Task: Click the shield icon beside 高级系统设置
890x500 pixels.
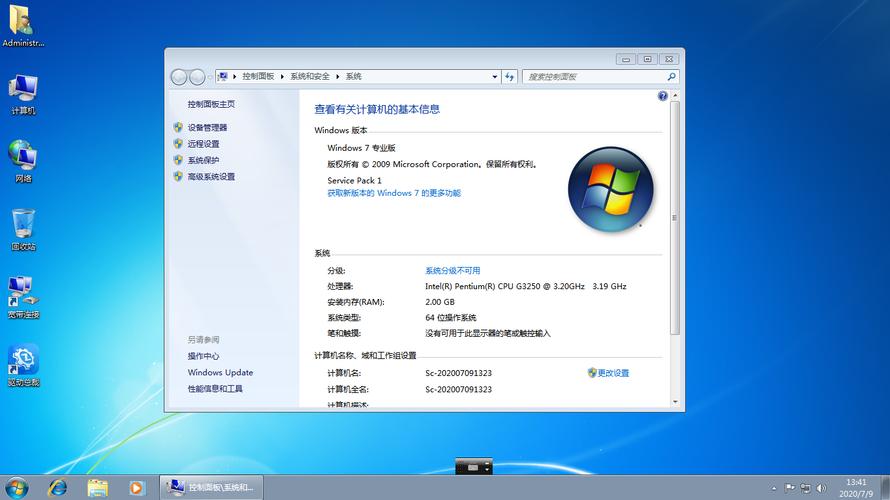Action: [x=178, y=177]
